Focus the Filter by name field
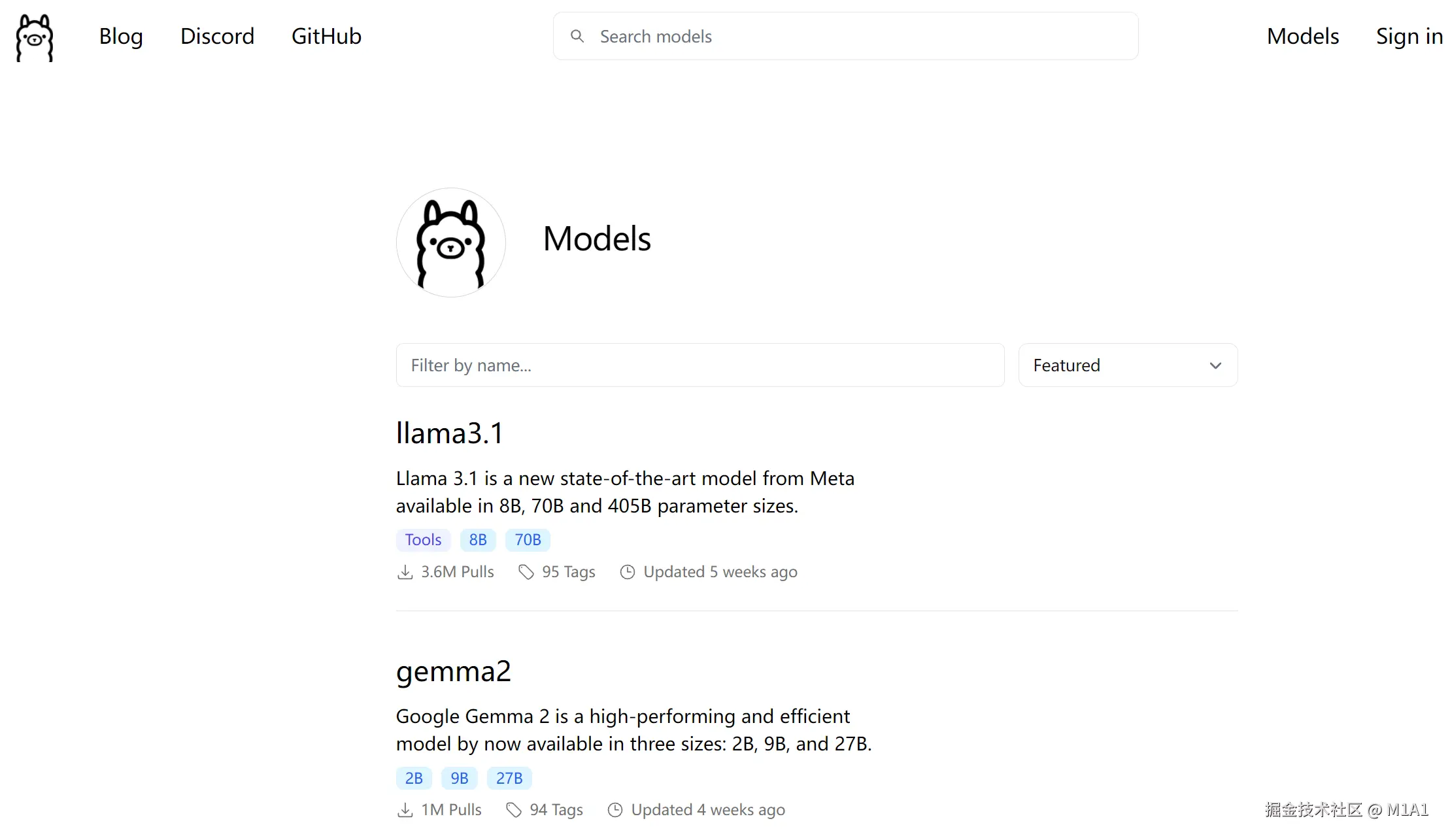1450x840 pixels. (700, 365)
